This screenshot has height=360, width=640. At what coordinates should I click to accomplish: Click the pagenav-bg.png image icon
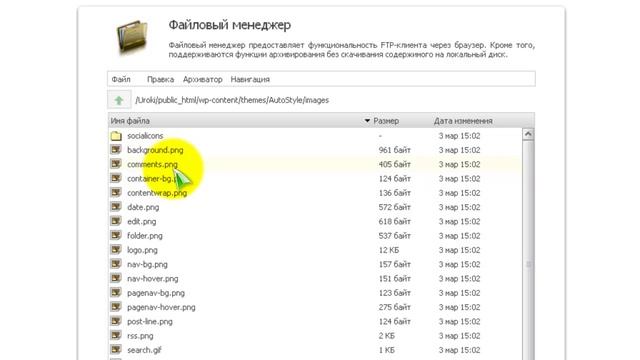point(116,293)
